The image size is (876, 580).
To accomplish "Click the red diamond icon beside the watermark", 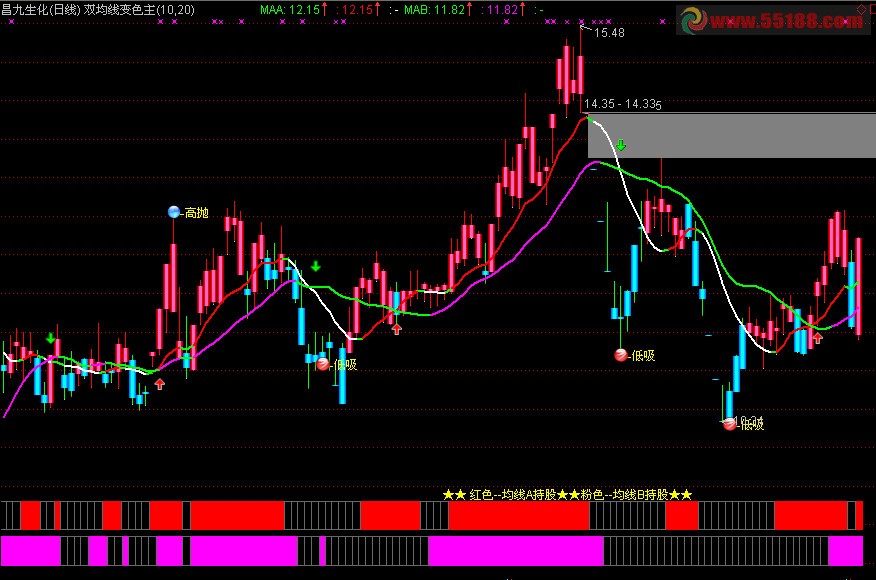I will tap(861, 9).
